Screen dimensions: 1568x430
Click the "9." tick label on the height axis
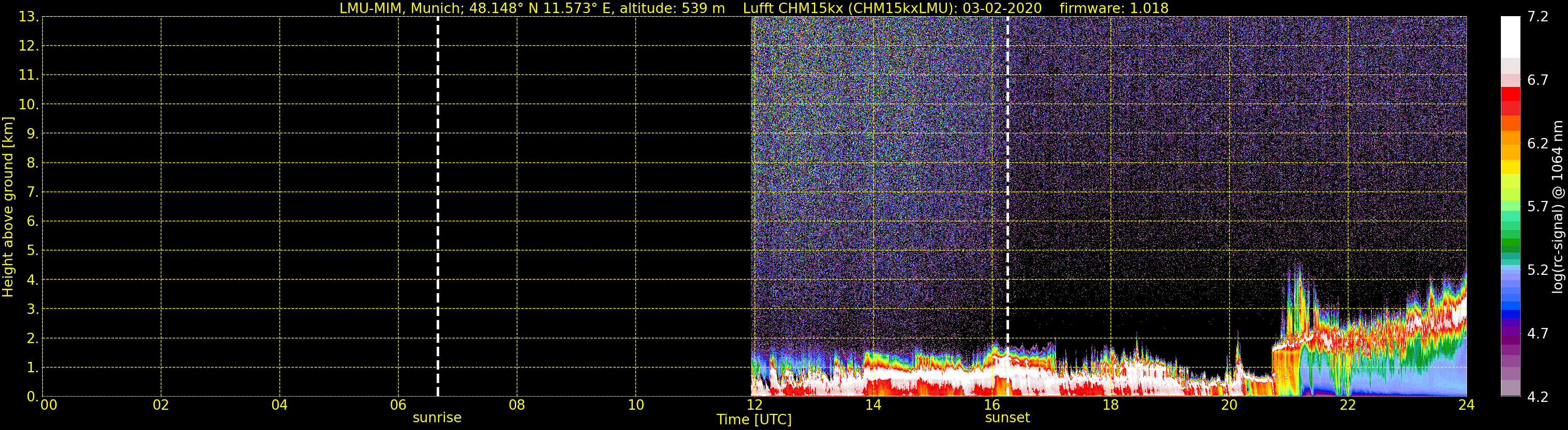pyautogui.click(x=32, y=134)
